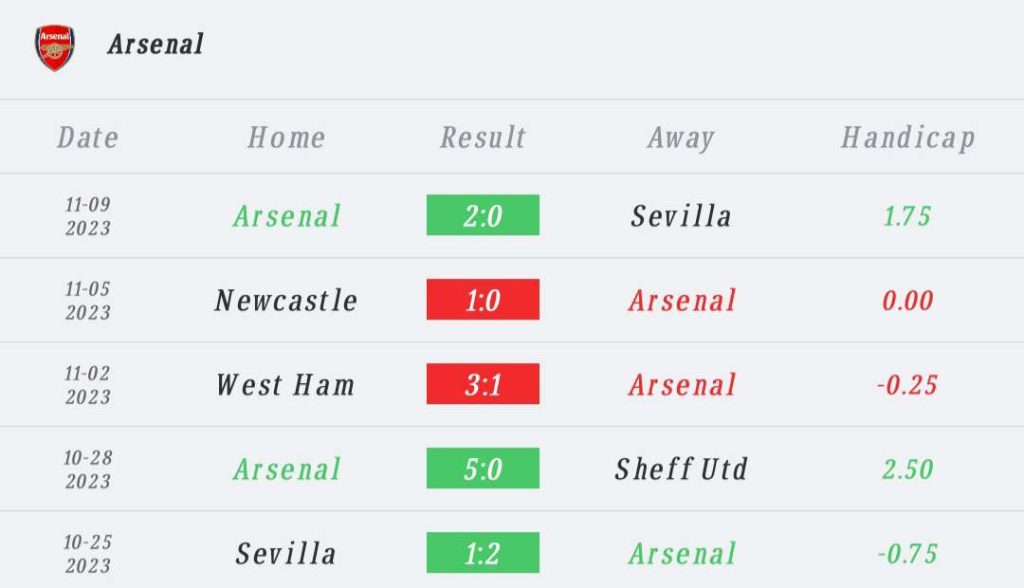Select Sevilla as away team on 11-09
The height and width of the screenshot is (588, 1024).
coord(681,216)
